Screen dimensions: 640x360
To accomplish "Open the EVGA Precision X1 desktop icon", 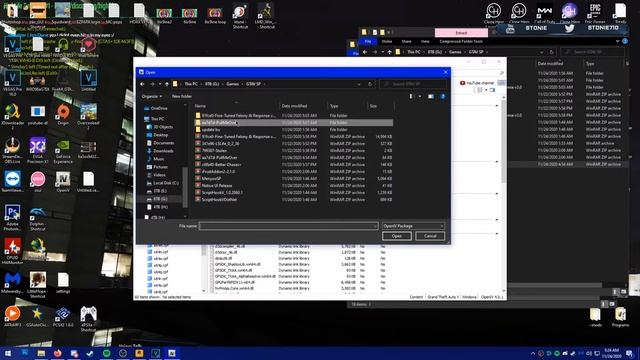I will click(x=38, y=151).
